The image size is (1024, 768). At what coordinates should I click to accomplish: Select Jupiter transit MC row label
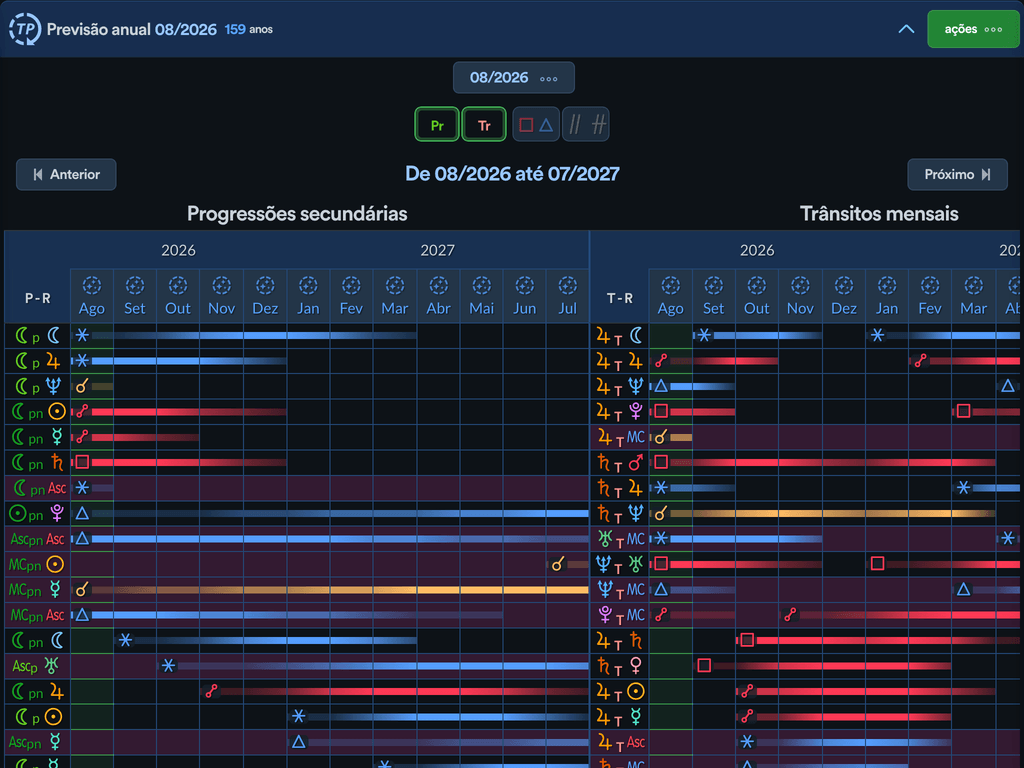tap(620, 437)
